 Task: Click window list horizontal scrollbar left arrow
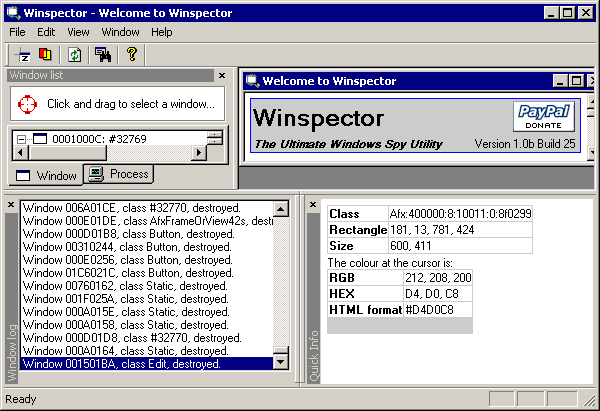pyautogui.click(x=20, y=153)
